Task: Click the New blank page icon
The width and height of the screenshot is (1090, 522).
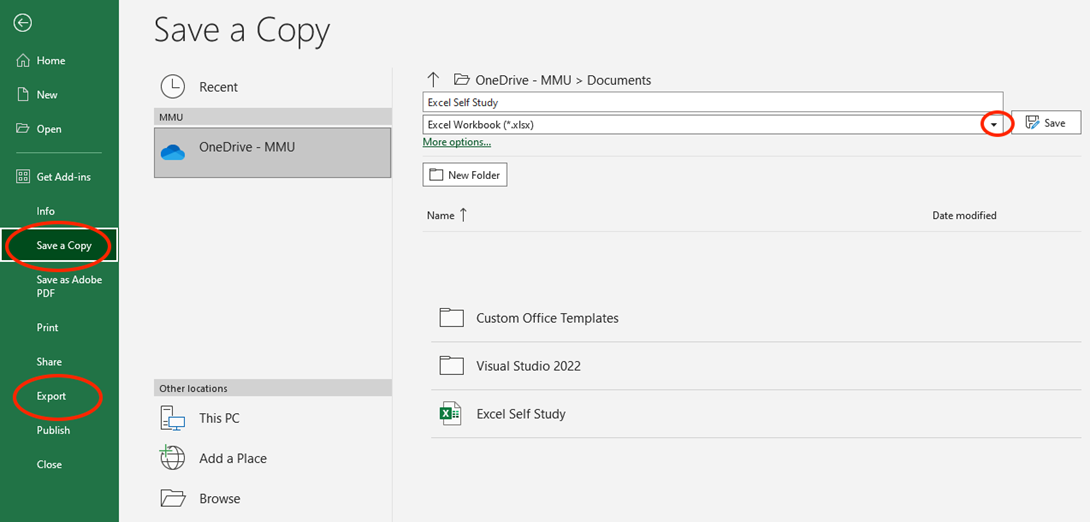Action: [x=23, y=95]
